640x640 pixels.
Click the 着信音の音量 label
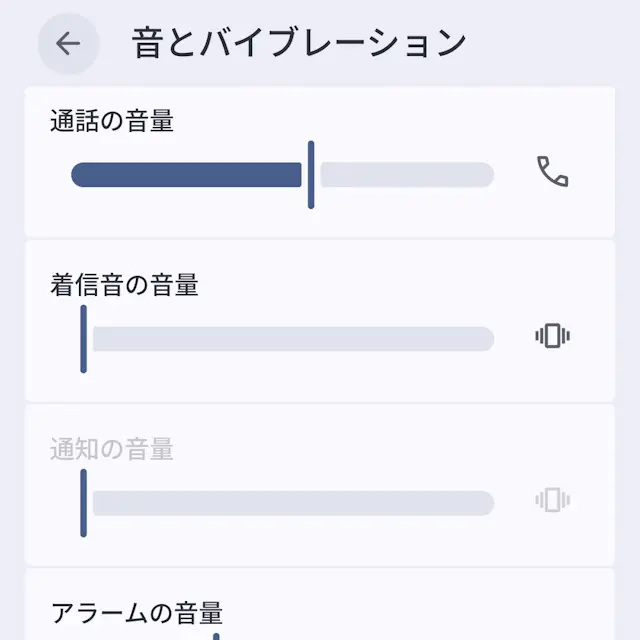tap(124, 286)
